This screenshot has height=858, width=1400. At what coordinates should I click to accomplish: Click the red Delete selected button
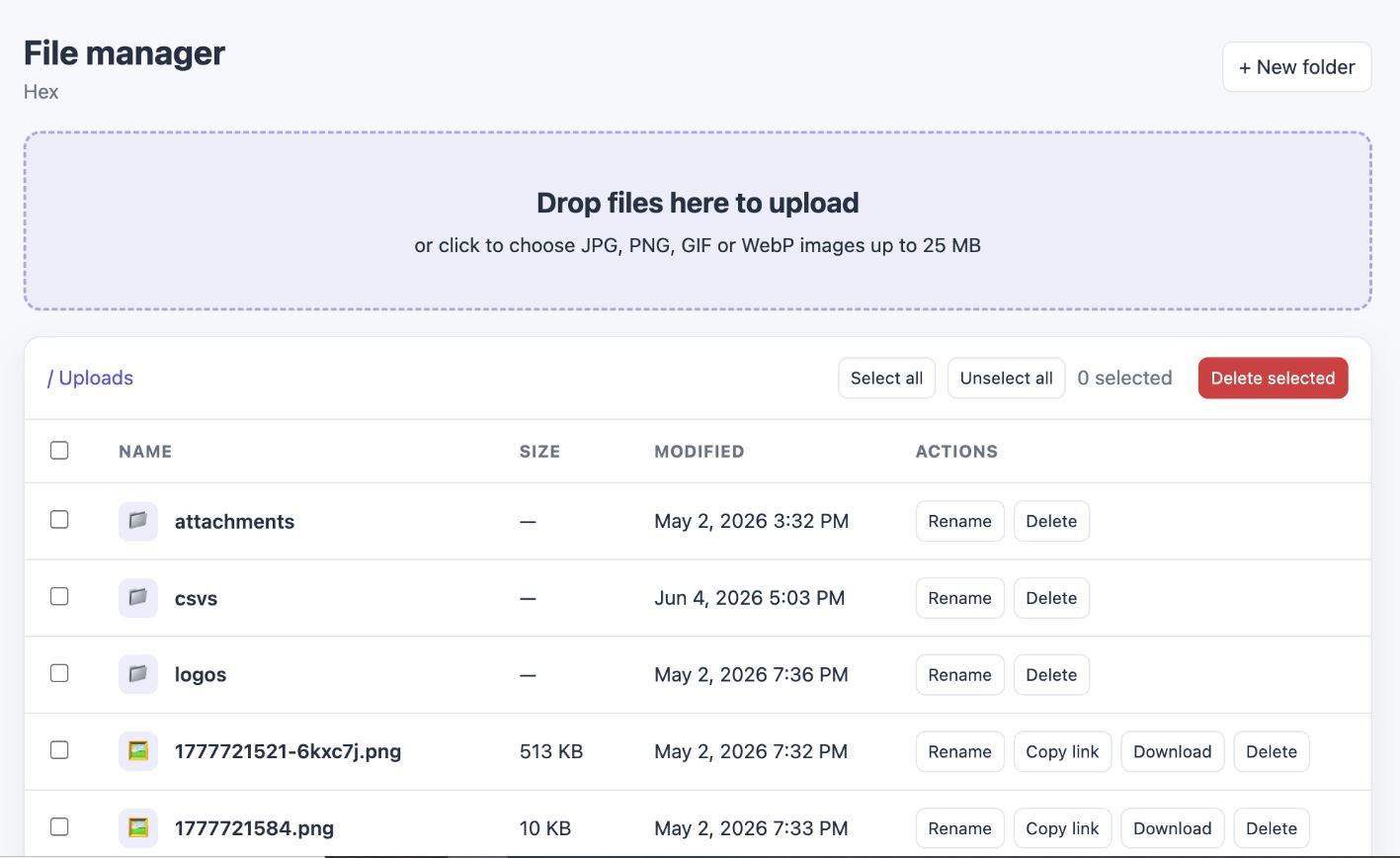click(1273, 378)
